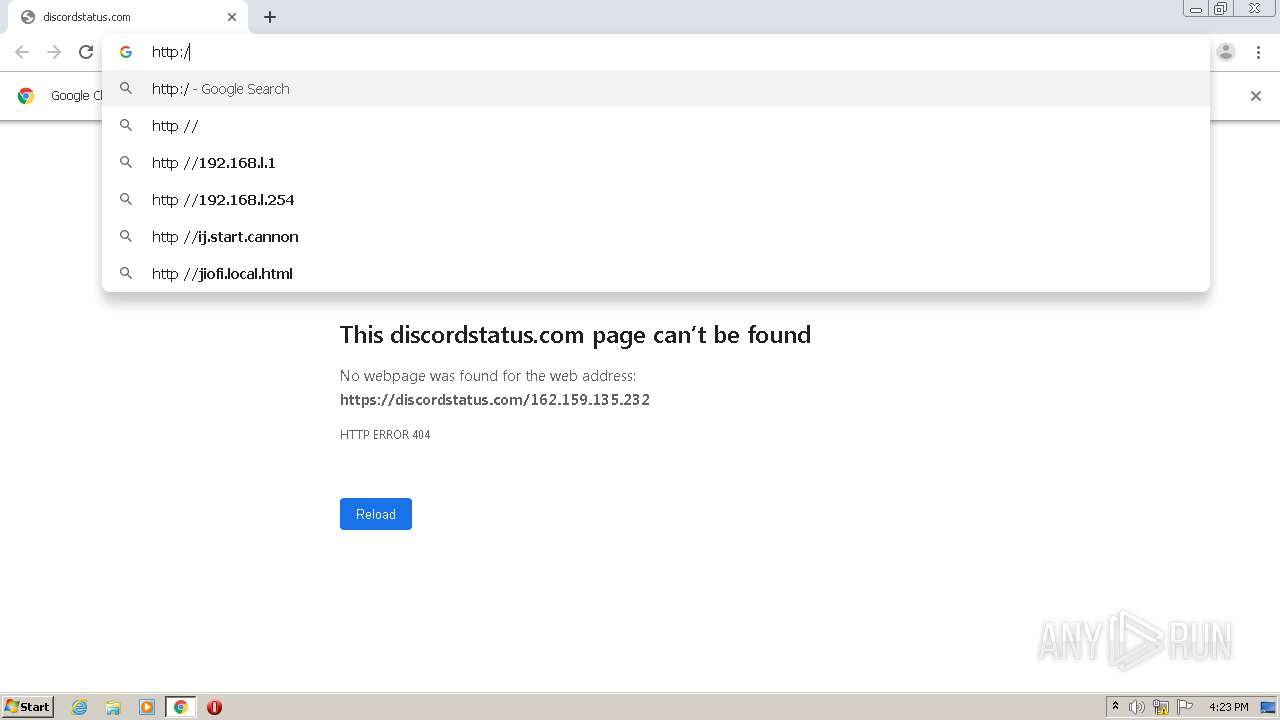The image size is (1280, 720).
Task: Show hidden system tray icons
Action: click(x=1115, y=707)
